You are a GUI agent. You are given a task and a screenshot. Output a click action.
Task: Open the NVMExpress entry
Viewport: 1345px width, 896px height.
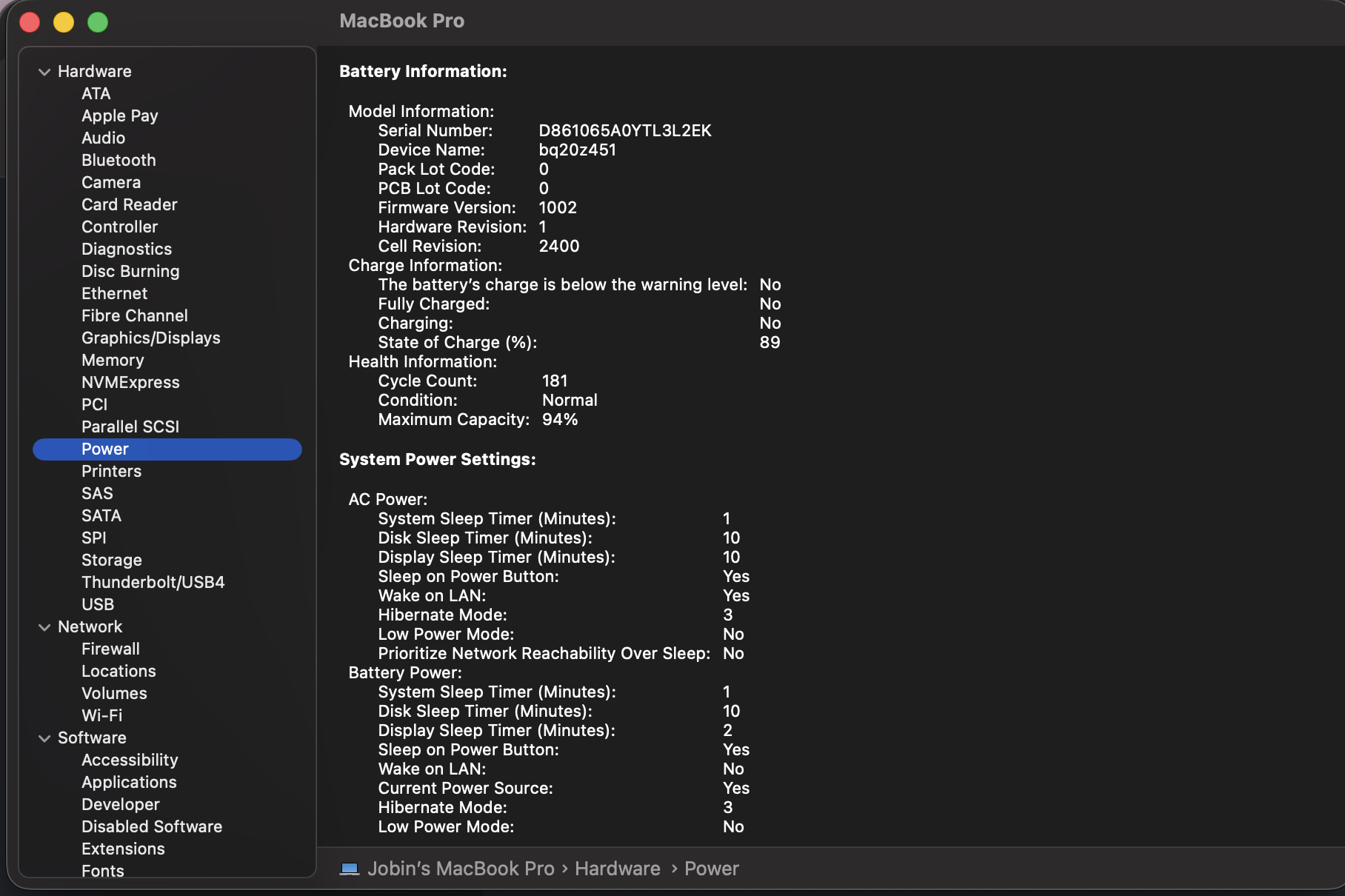(130, 382)
